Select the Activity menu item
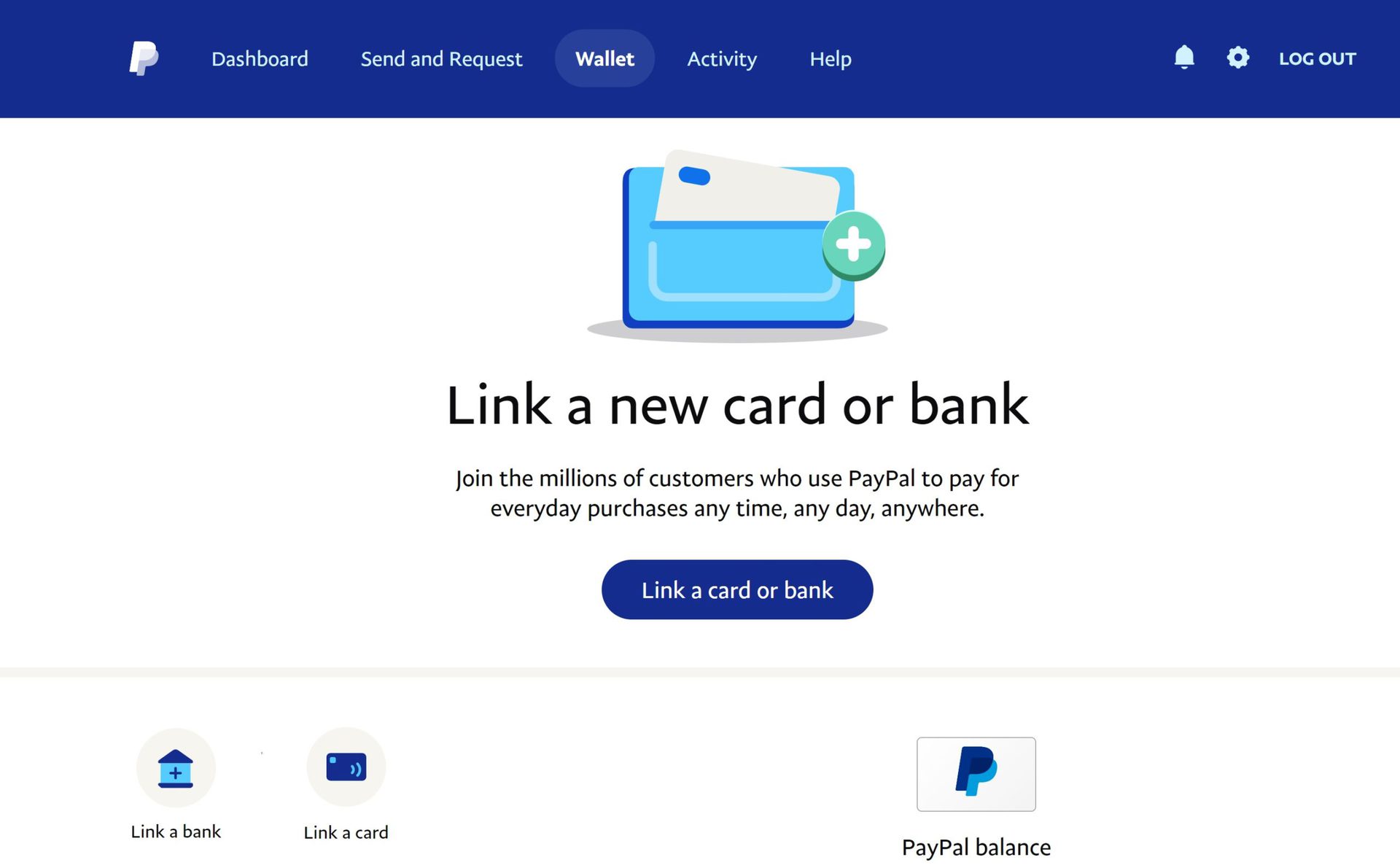This screenshot has height=868, width=1400. 722,58
